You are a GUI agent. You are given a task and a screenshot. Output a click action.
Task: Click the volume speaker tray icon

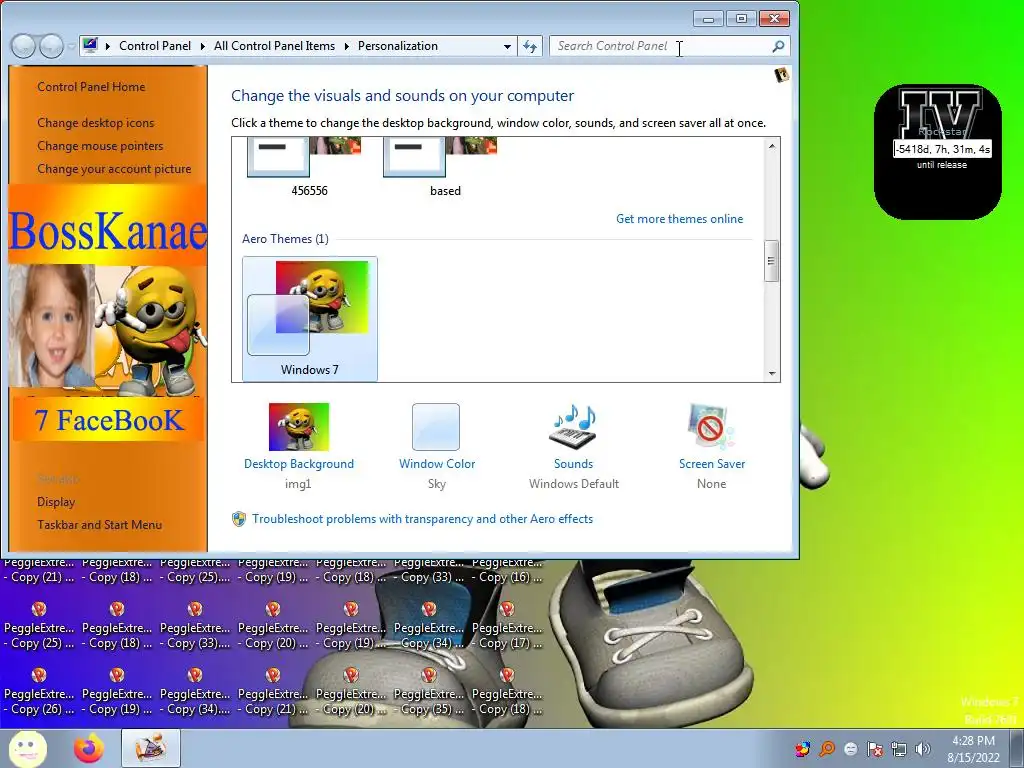[923, 748]
